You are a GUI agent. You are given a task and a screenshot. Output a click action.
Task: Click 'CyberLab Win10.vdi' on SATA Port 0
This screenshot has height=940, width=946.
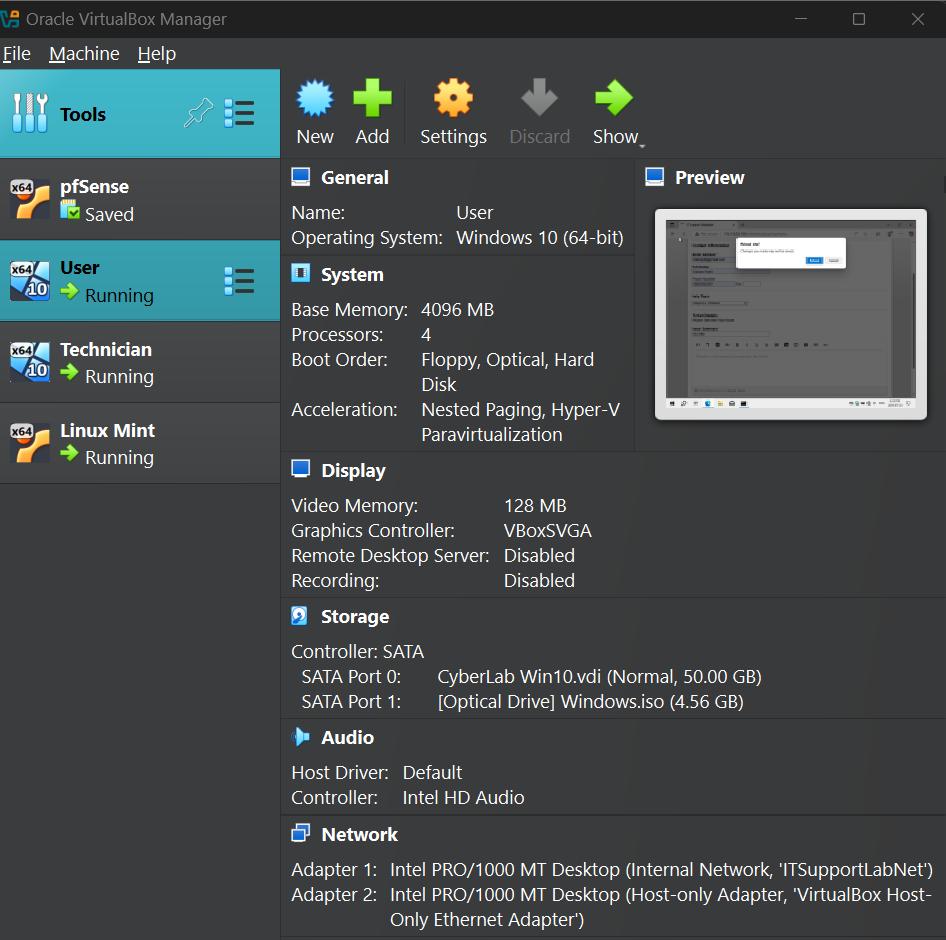coord(599,677)
